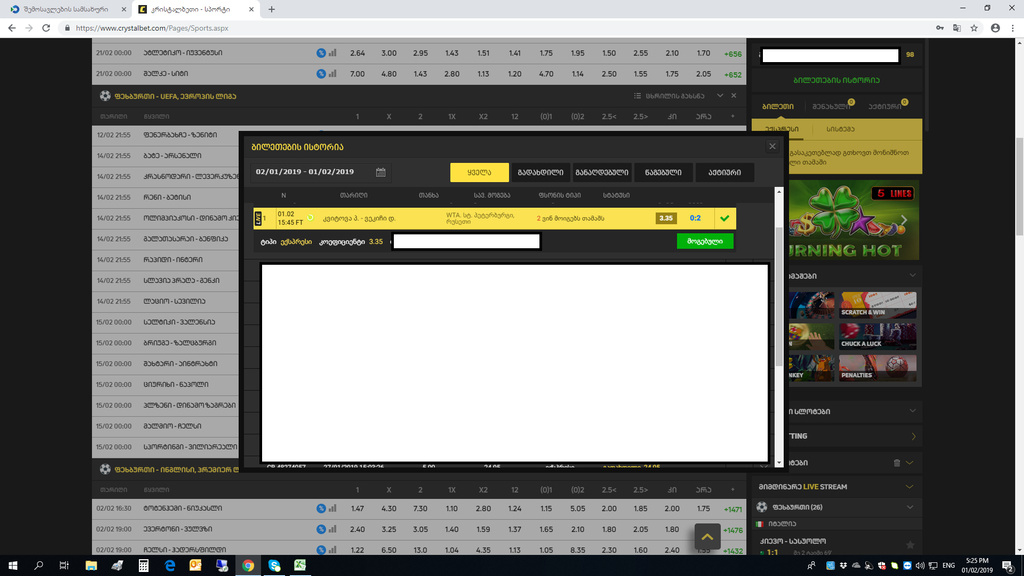Select the ყველა filter tab
Screen dimensions: 1024x576
click(x=479, y=172)
